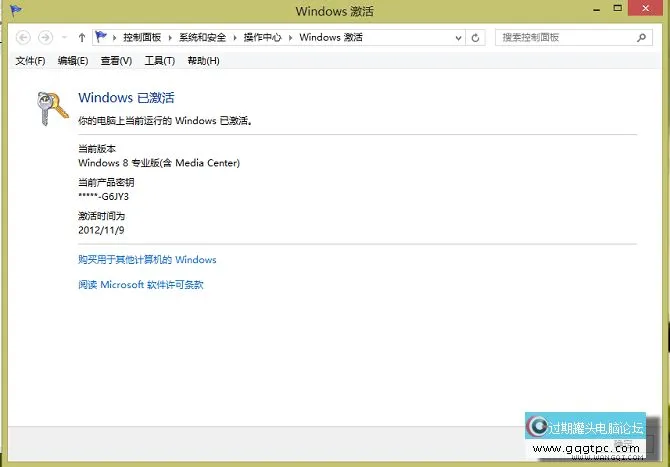Go up one level with Up arrow

(82, 38)
